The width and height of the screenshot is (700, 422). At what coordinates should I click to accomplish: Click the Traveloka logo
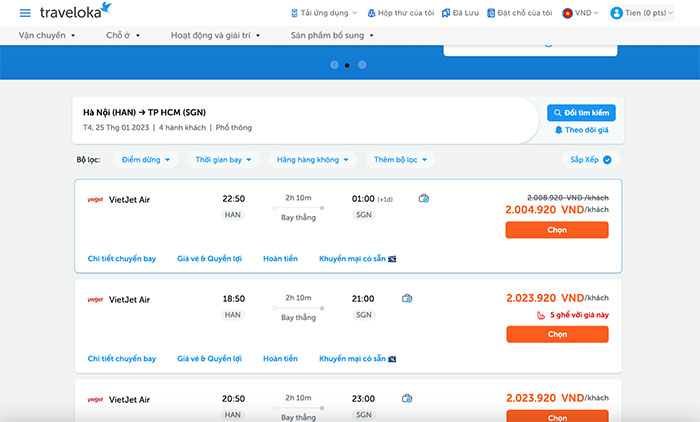click(x=75, y=11)
